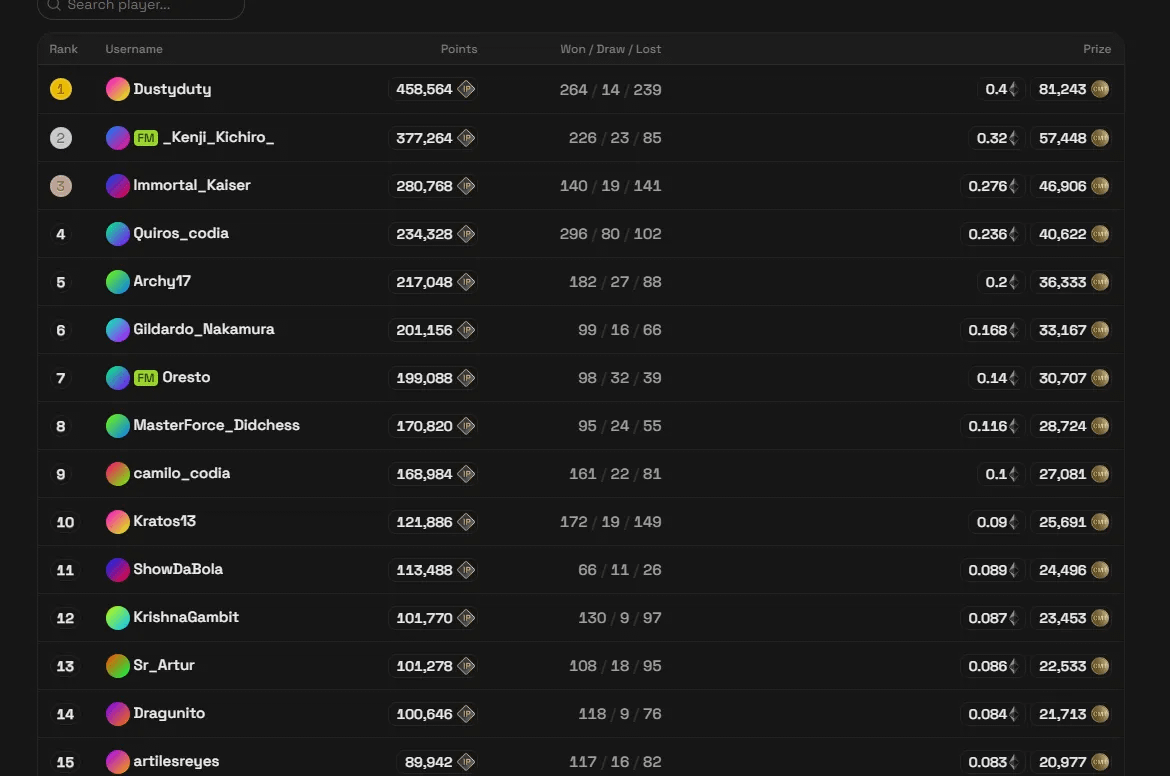Select the Archy17 username
Viewport: 1170px width, 776px height.
(x=162, y=281)
